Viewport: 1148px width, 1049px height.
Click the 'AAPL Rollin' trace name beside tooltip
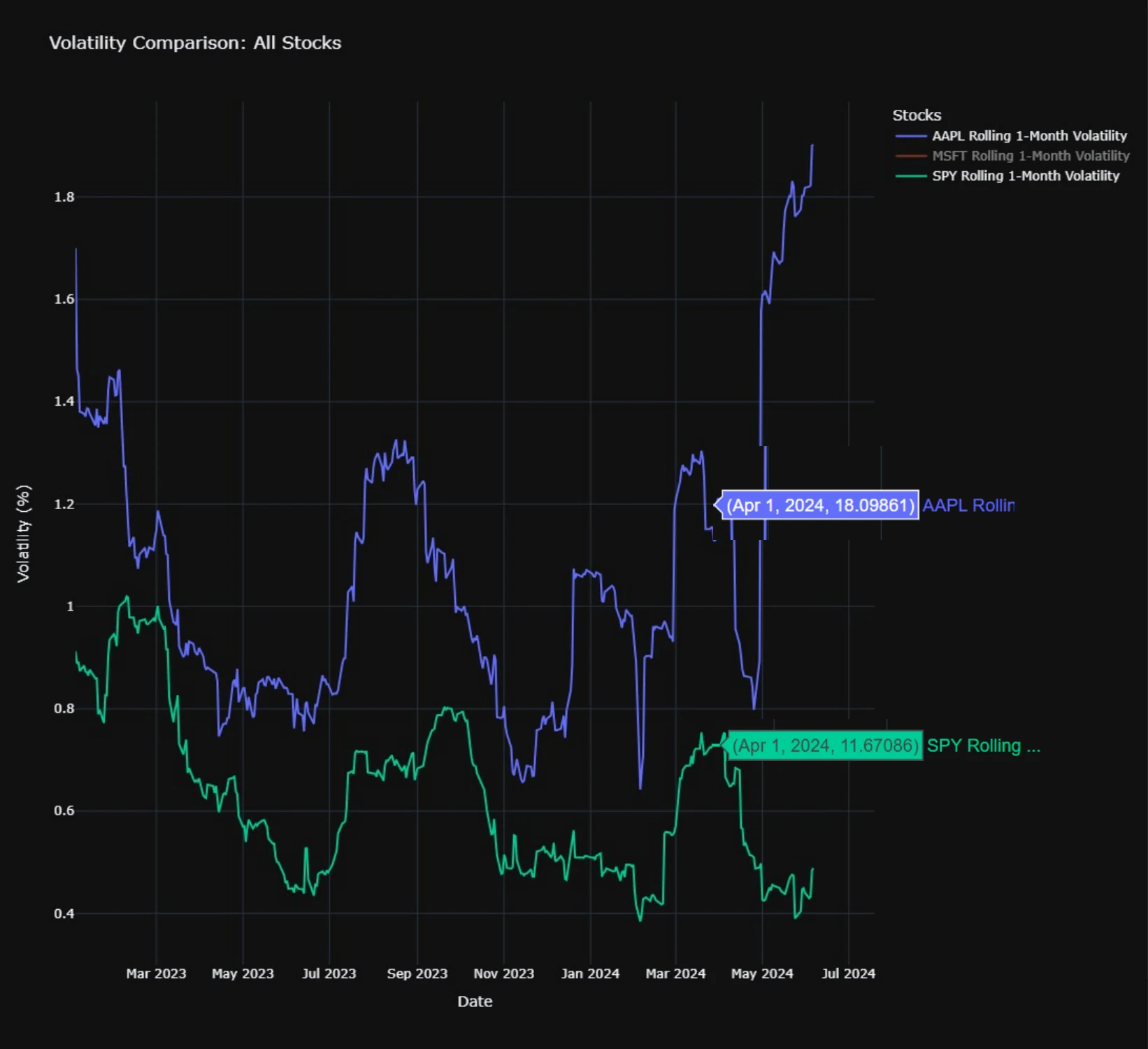click(968, 505)
